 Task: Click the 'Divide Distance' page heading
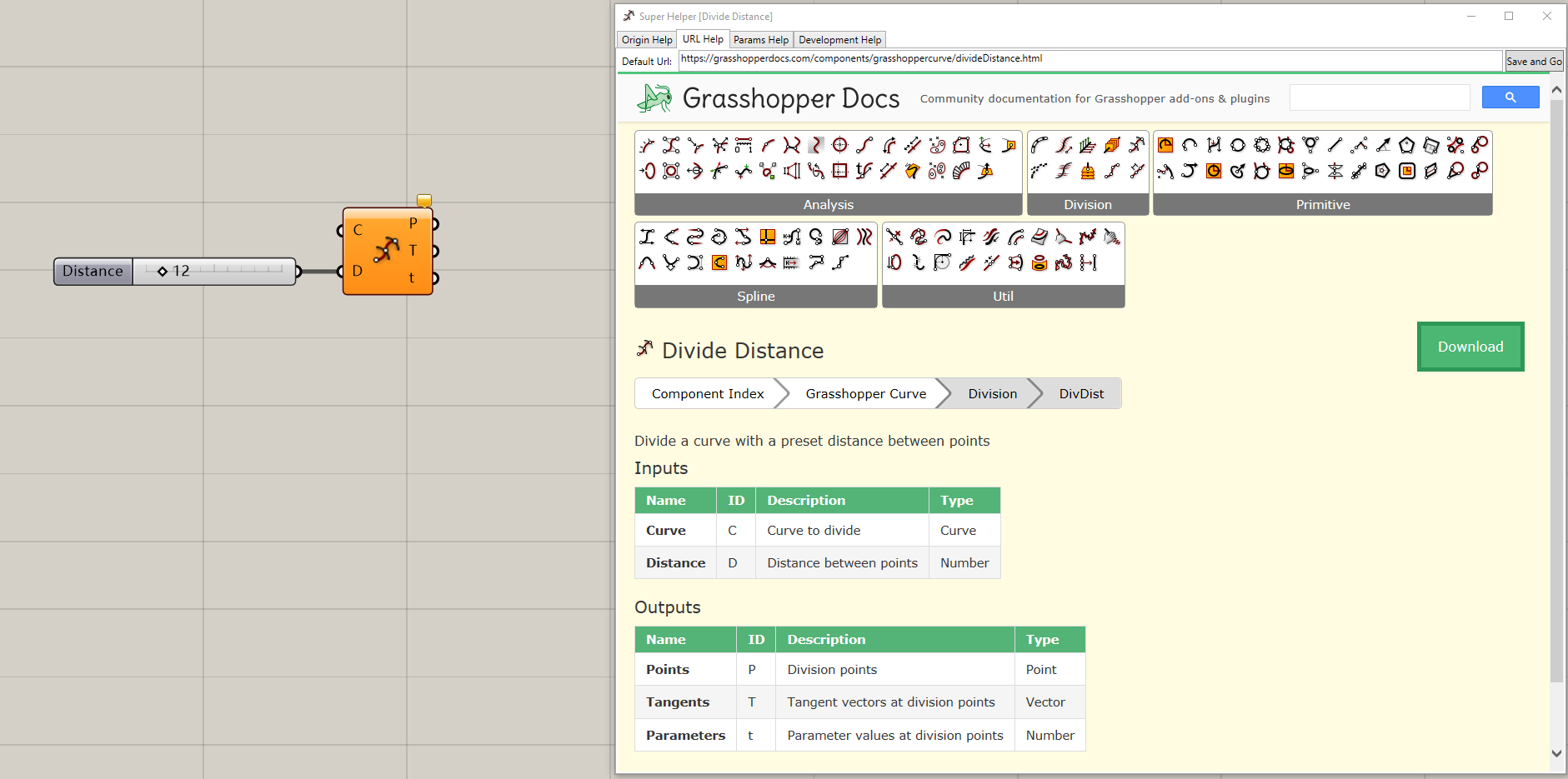click(743, 351)
